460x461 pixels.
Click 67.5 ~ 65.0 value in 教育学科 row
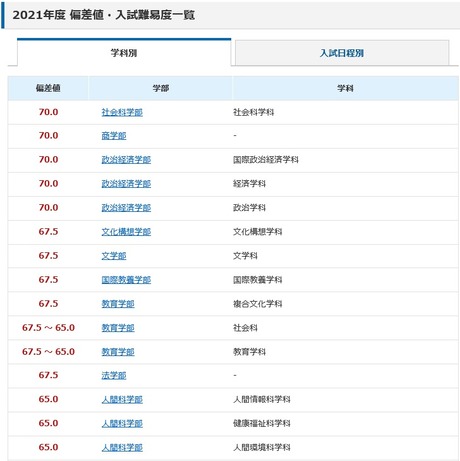point(48,352)
